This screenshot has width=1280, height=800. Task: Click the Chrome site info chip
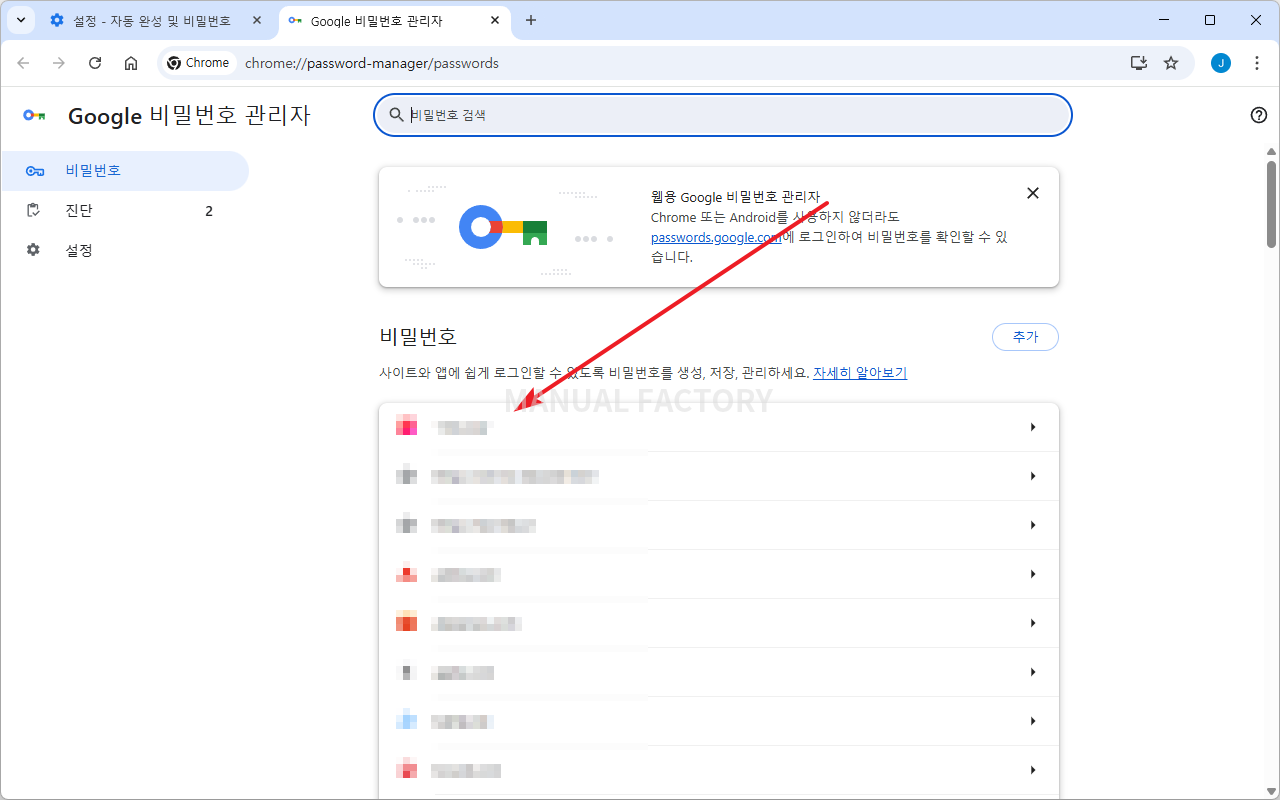point(199,63)
